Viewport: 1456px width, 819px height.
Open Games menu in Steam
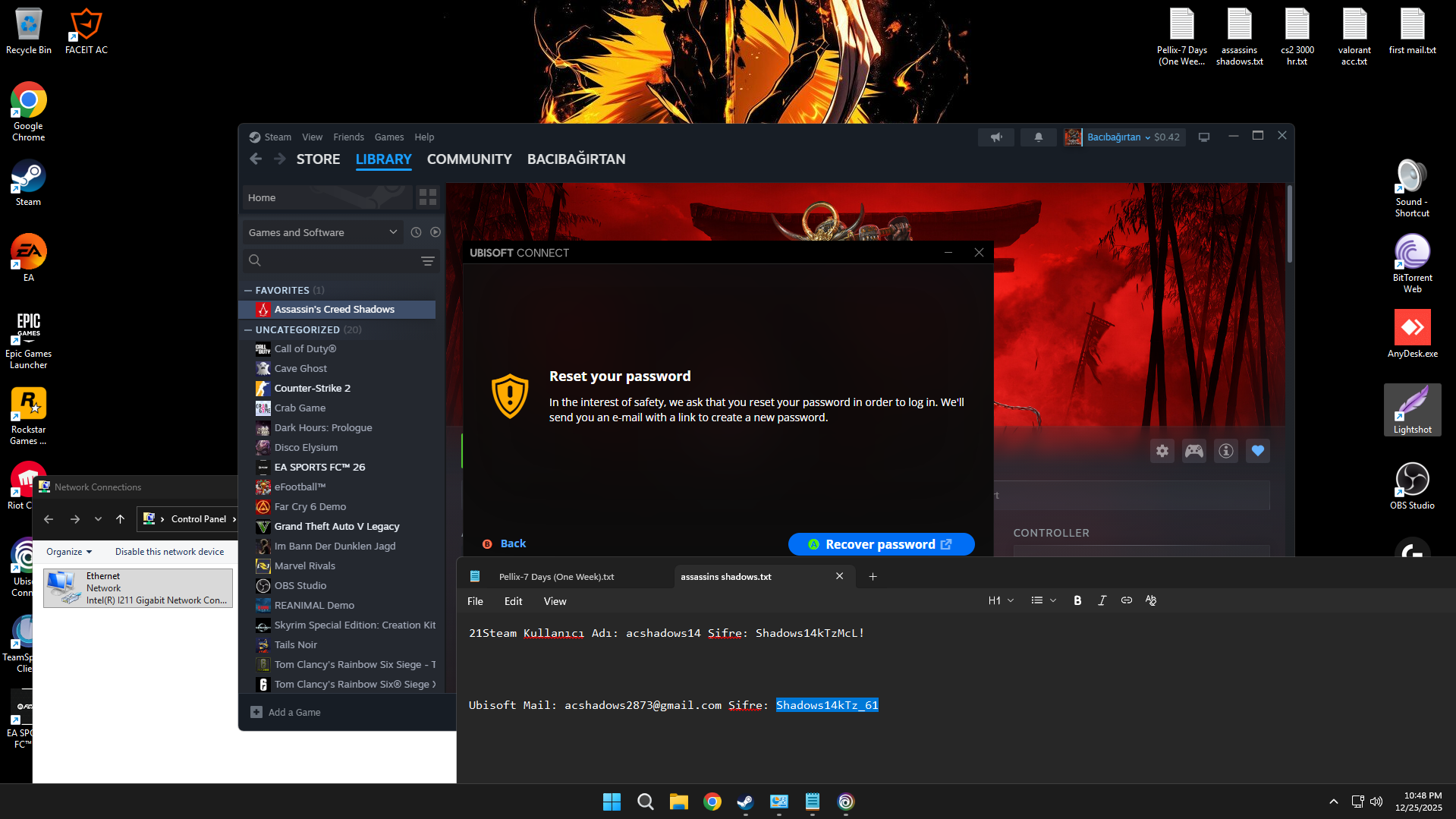(389, 137)
